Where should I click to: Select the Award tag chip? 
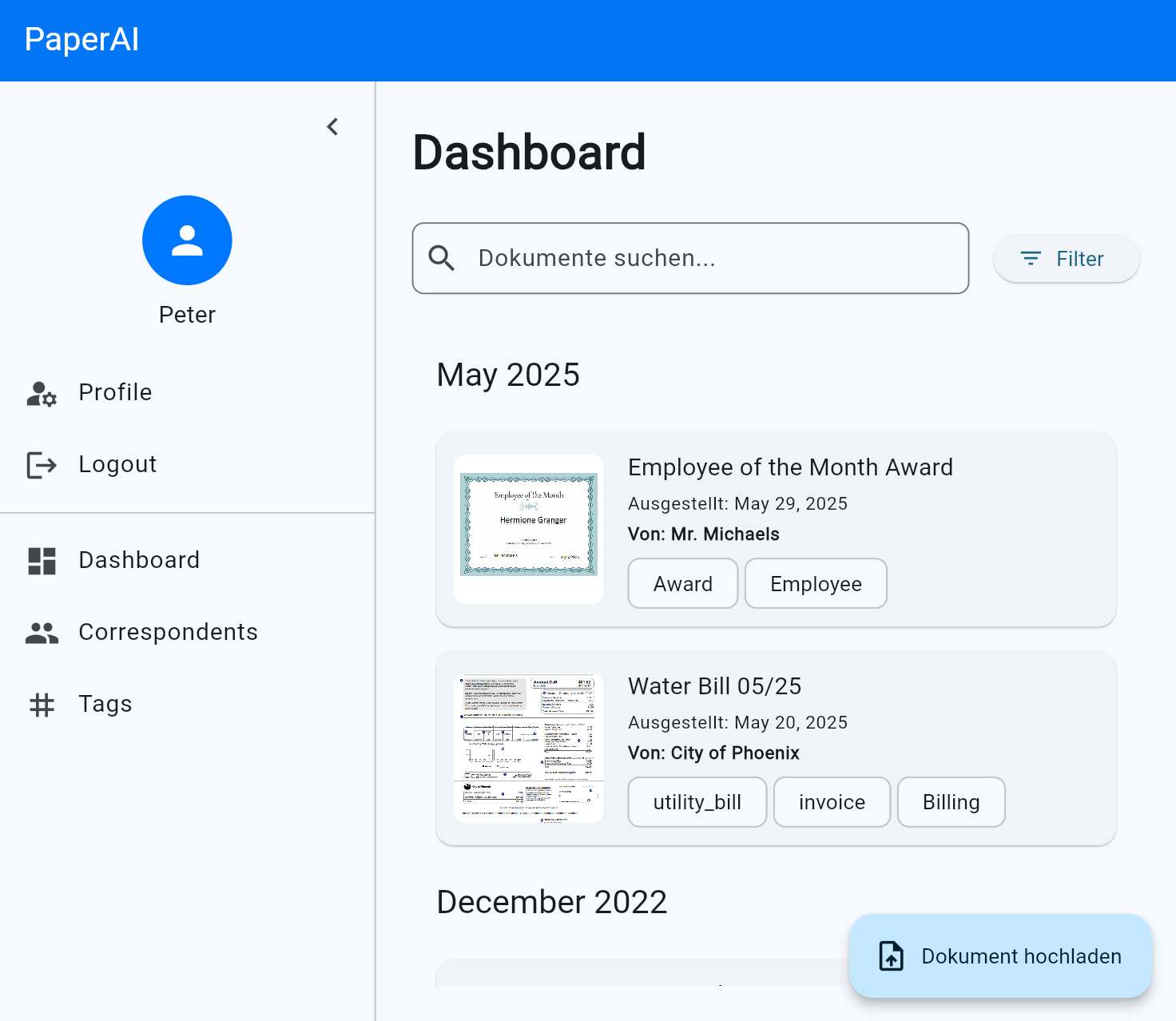pos(682,584)
